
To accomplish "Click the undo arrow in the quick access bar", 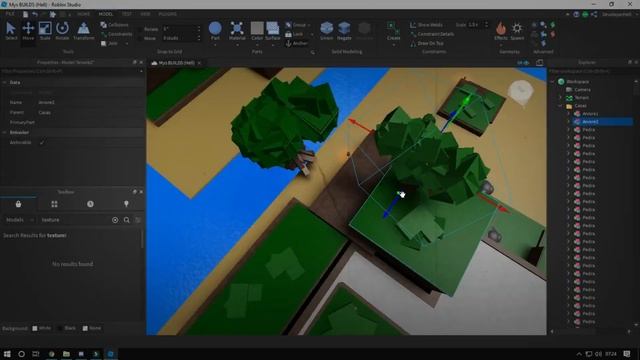I will (35, 14).
